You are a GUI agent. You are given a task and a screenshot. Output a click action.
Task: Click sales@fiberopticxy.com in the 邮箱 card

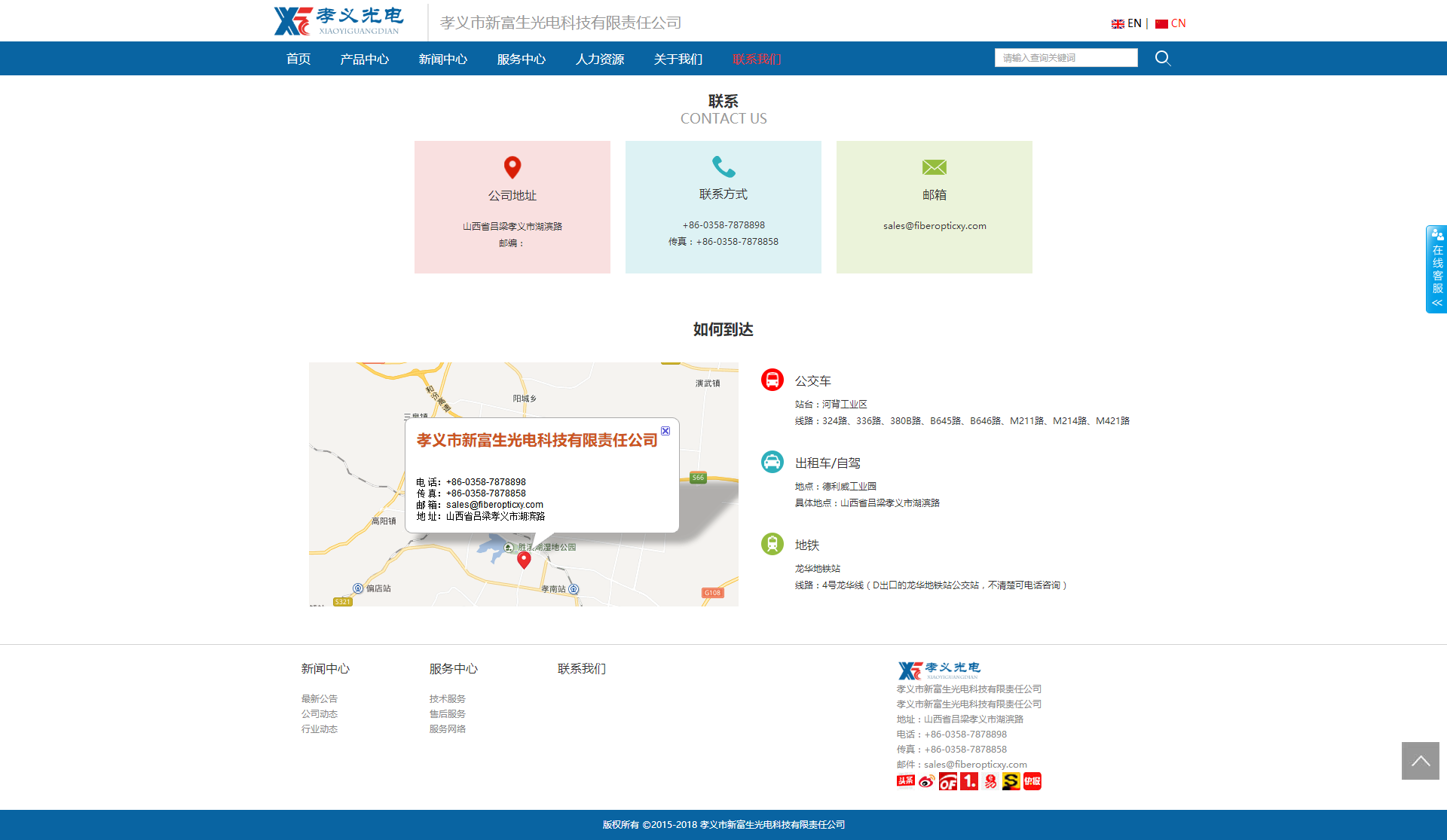935,225
